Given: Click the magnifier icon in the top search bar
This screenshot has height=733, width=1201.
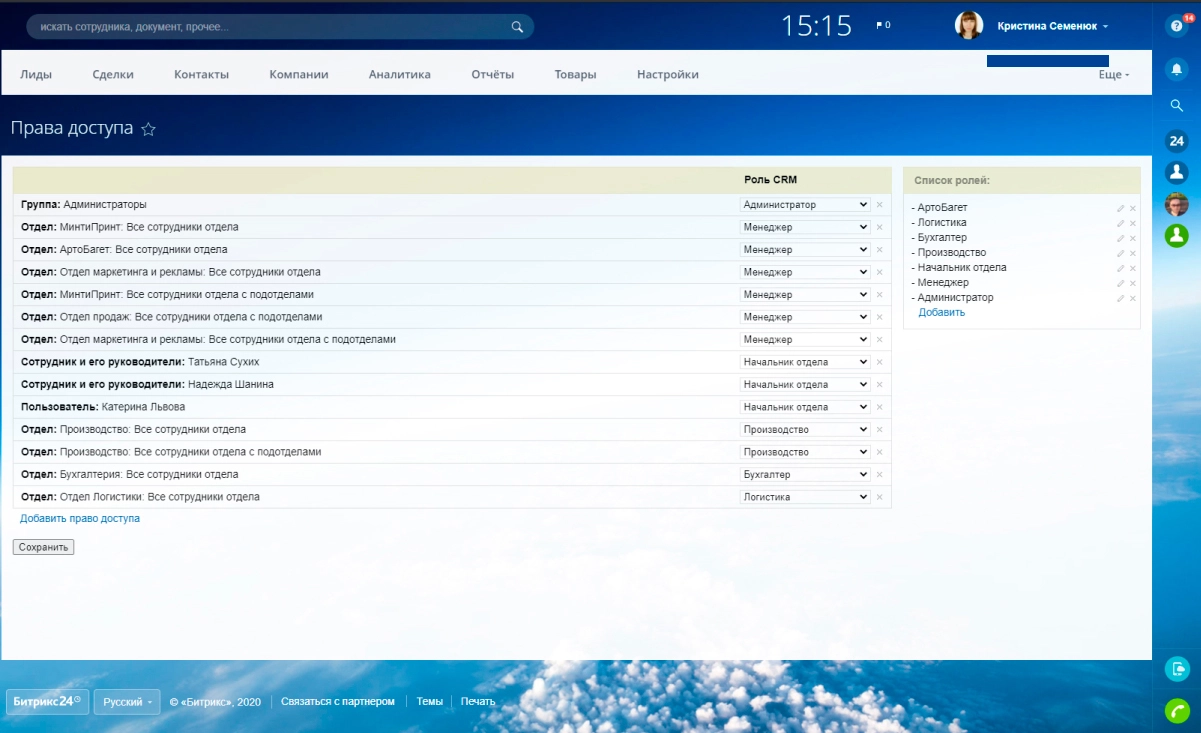Looking at the screenshot, I should 517,27.
